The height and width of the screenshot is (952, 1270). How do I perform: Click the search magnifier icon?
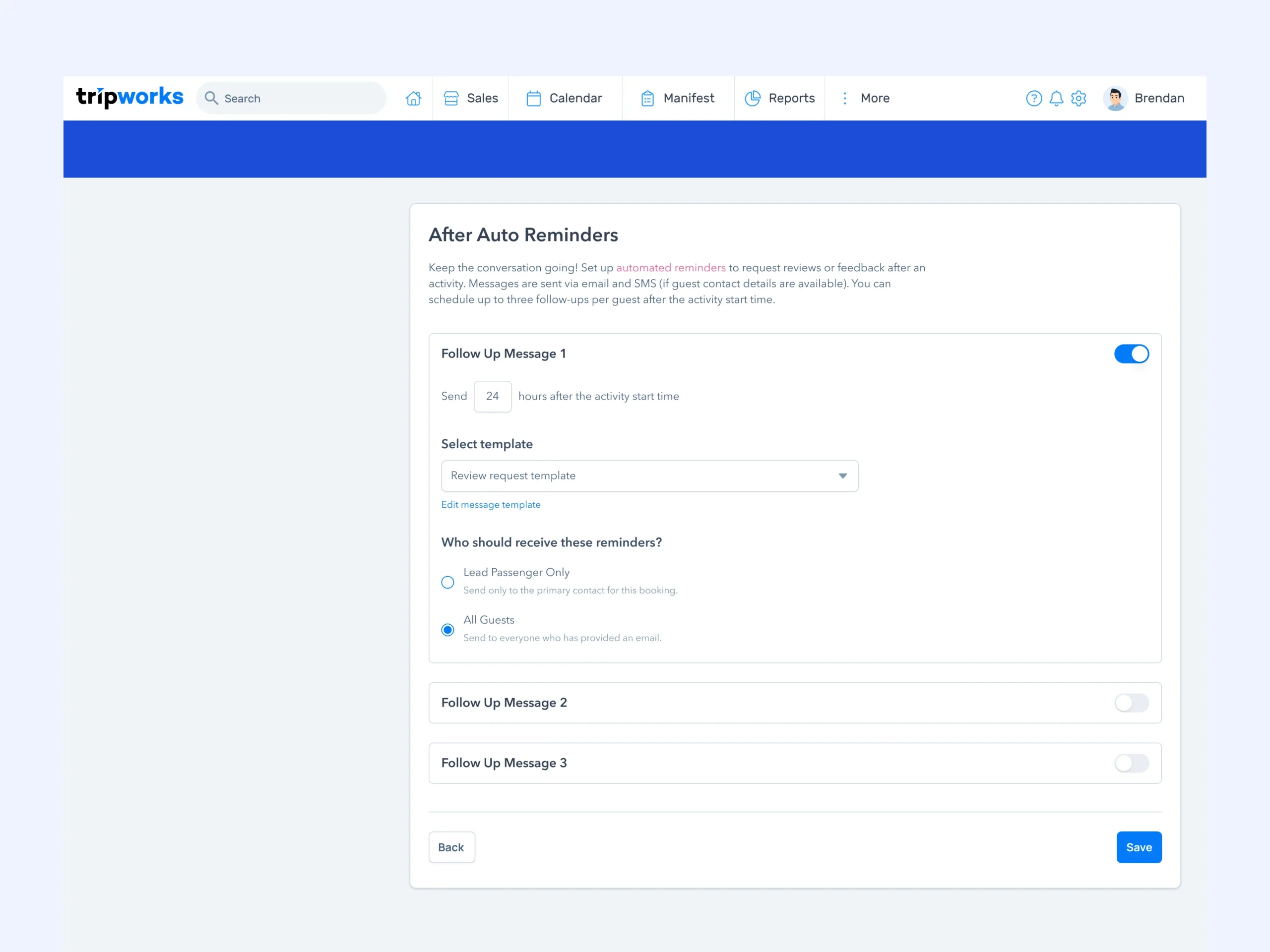pos(211,98)
